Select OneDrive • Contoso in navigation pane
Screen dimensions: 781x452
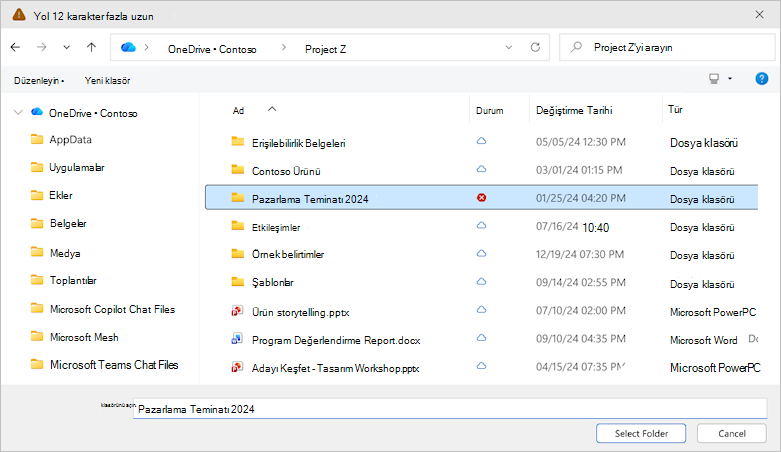point(93,113)
